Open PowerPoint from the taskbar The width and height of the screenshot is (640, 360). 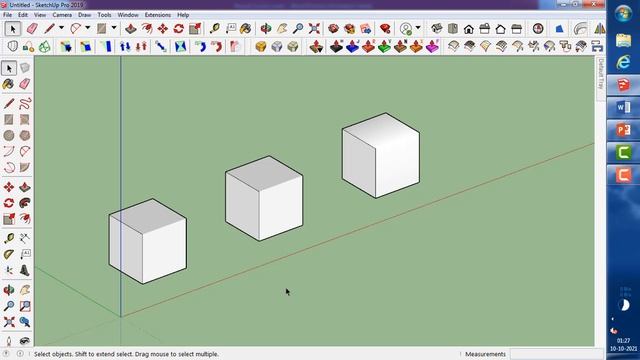click(623, 130)
